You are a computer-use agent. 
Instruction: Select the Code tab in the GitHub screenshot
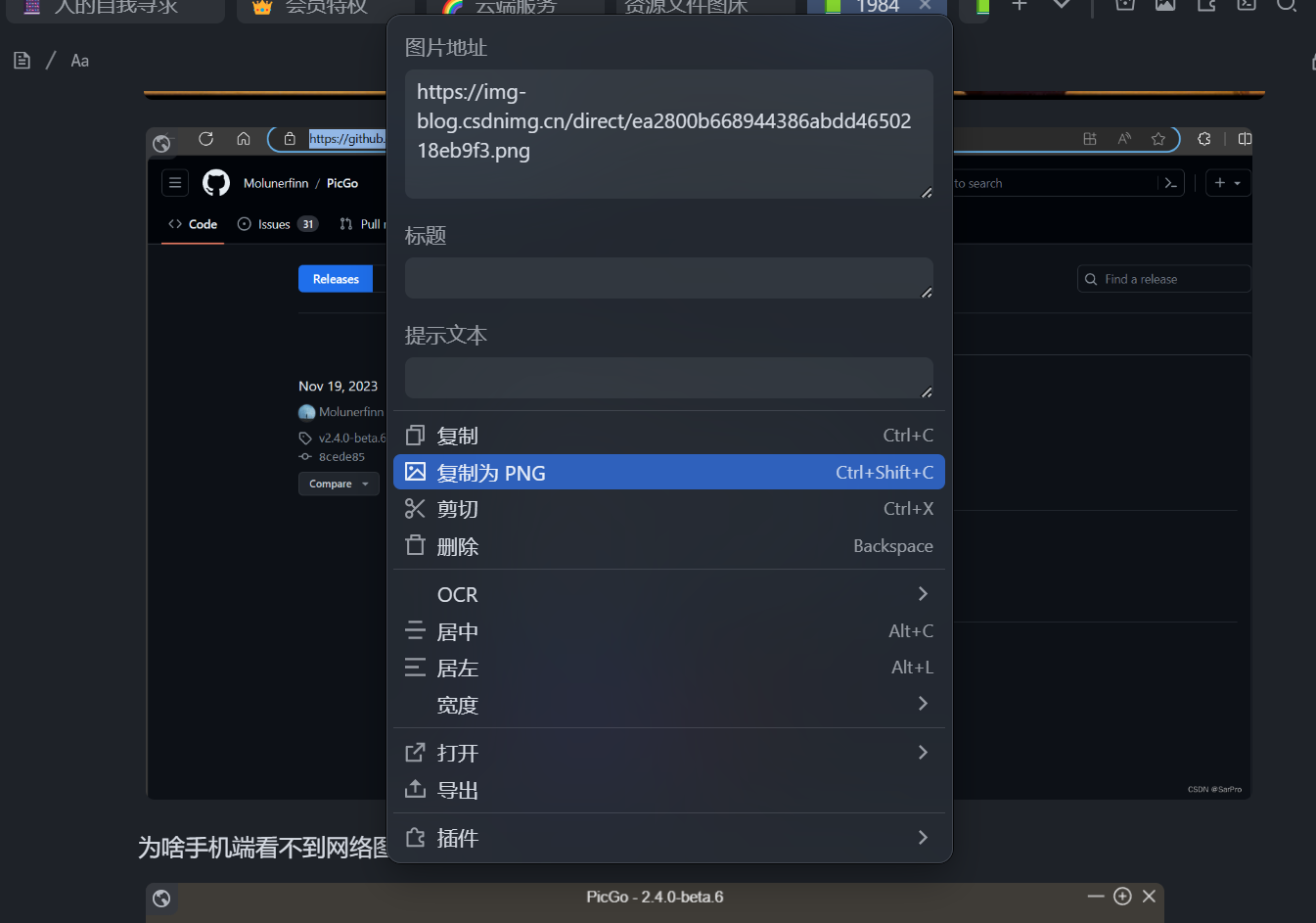pyautogui.click(x=193, y=224)
